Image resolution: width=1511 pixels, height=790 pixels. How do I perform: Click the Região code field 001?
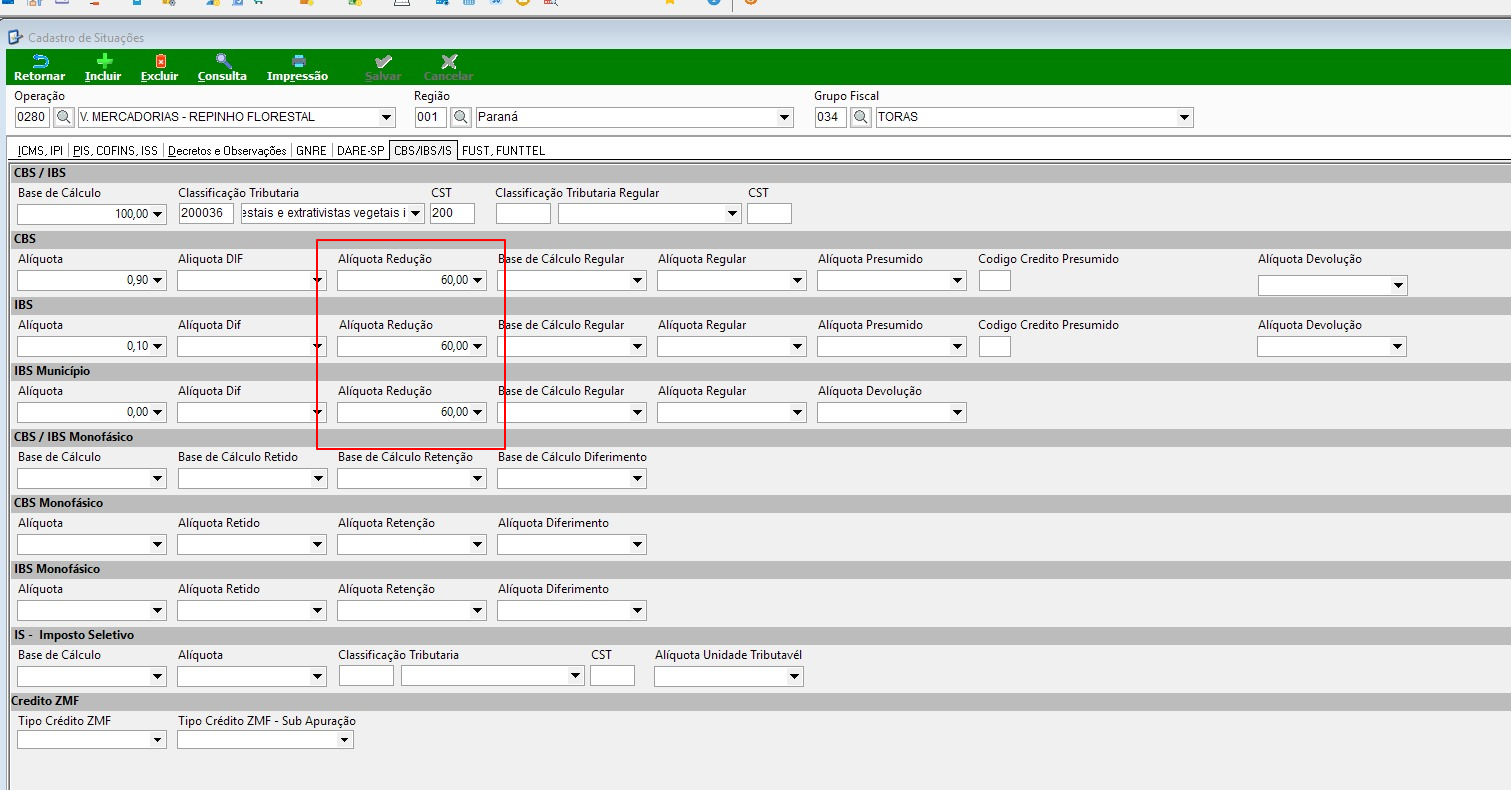tap(432, 117)
